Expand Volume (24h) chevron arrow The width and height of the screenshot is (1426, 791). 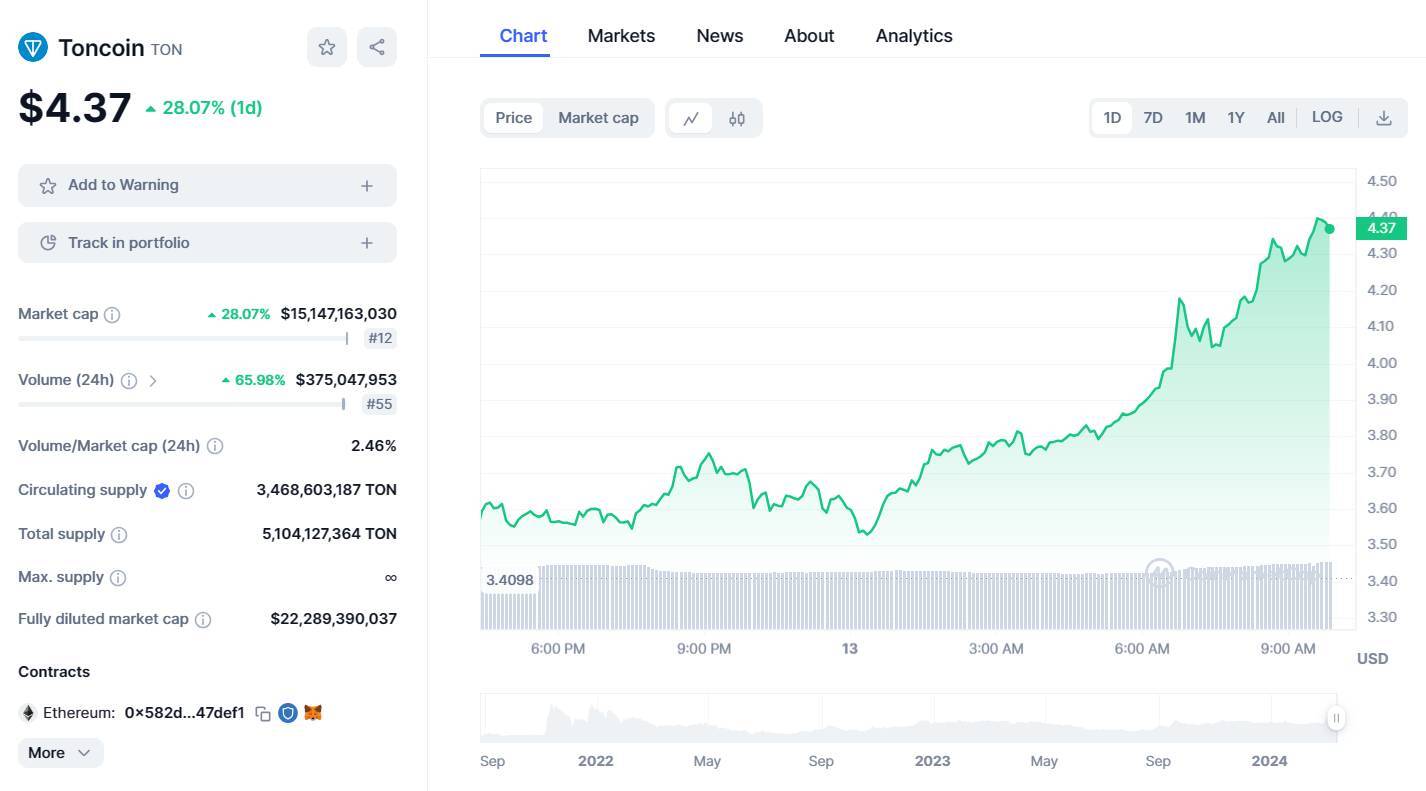[153, 381]
